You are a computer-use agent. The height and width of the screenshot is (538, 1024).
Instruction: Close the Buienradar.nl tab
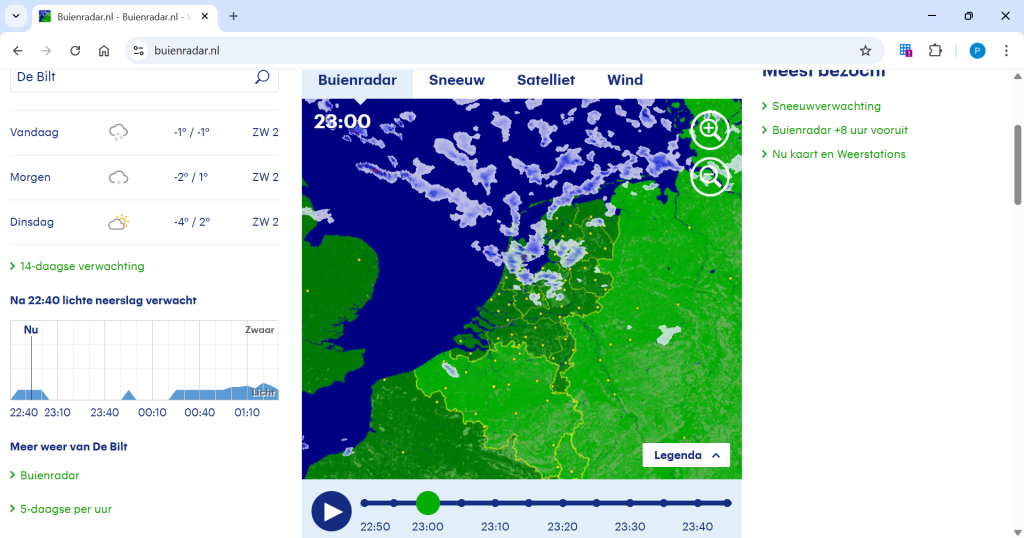pyautogui.click(x=204, y=16)
